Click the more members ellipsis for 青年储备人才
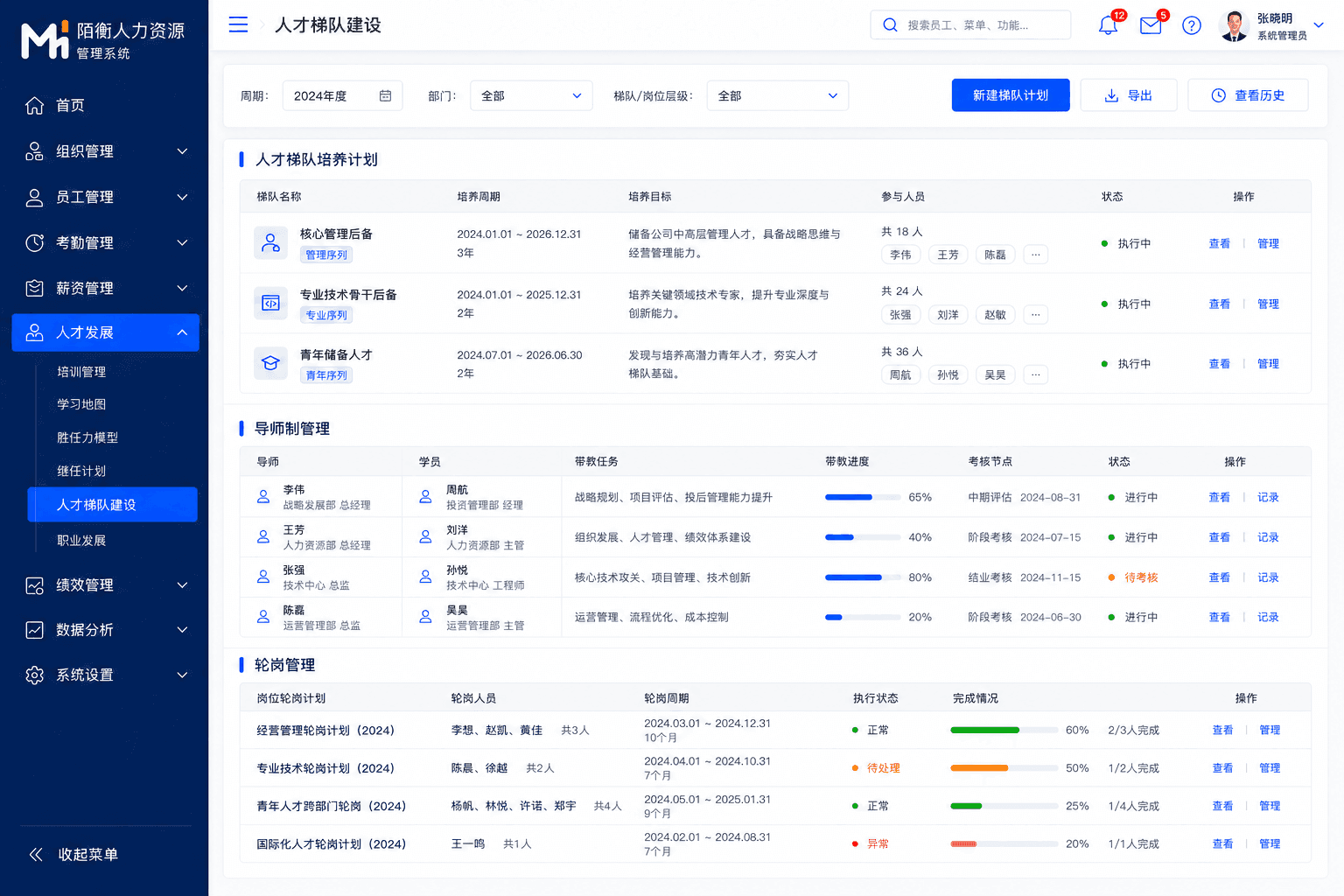 pyautogui.click(x=1035, y=374)
